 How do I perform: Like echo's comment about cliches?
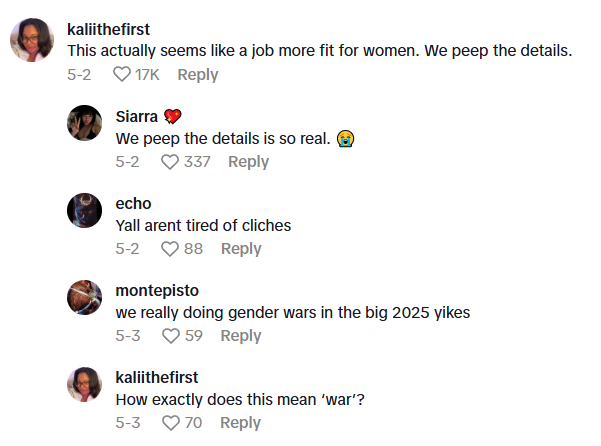tap(170, 249)
